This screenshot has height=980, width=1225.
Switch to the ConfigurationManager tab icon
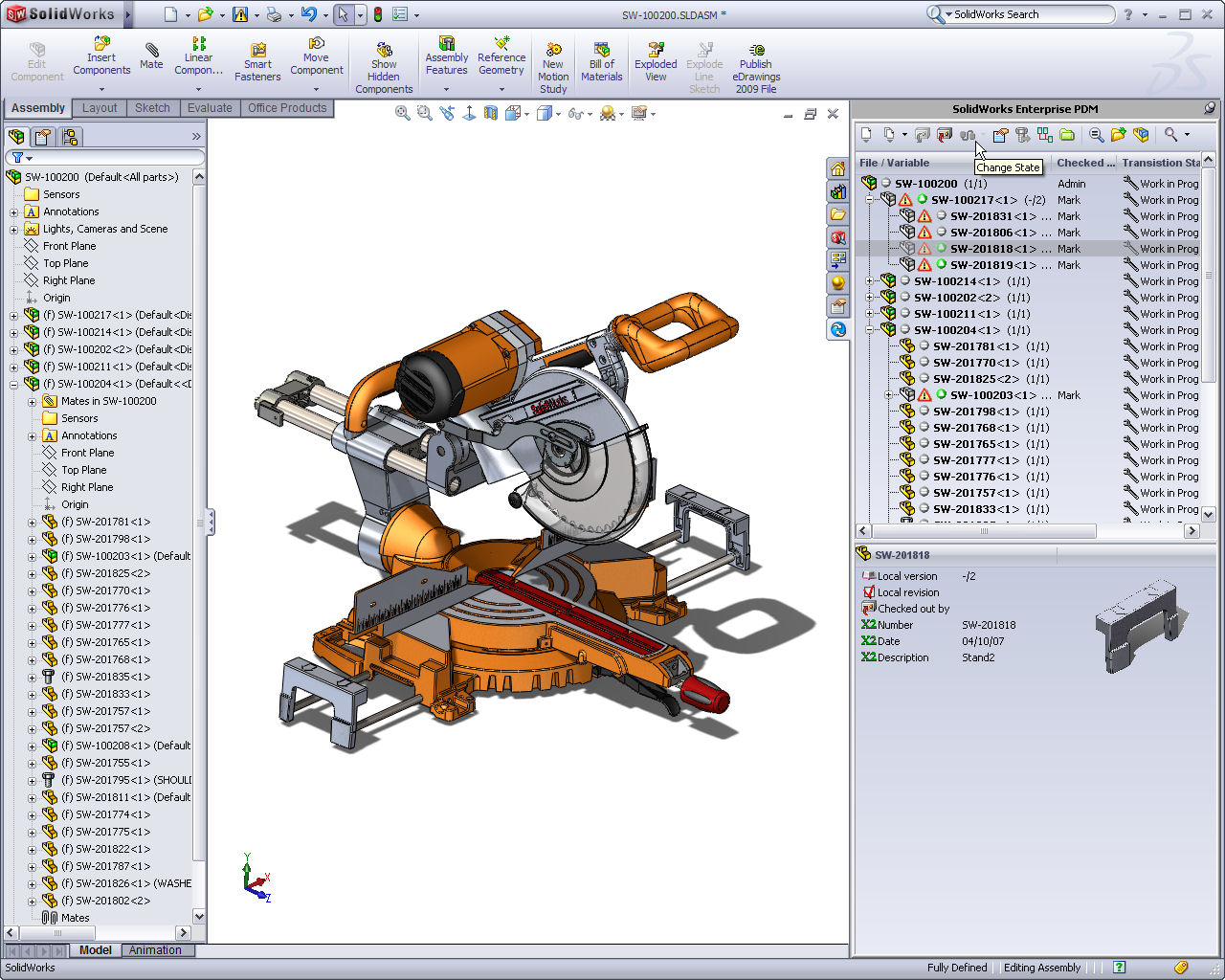[x=69, y=137]
